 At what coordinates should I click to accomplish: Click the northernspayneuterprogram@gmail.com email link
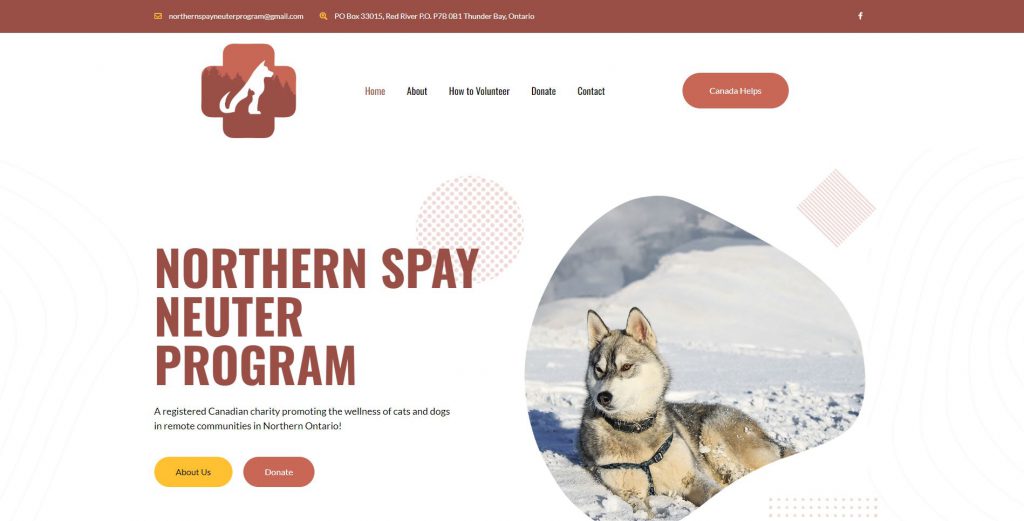pyautogui.click(x=236, y=16)
